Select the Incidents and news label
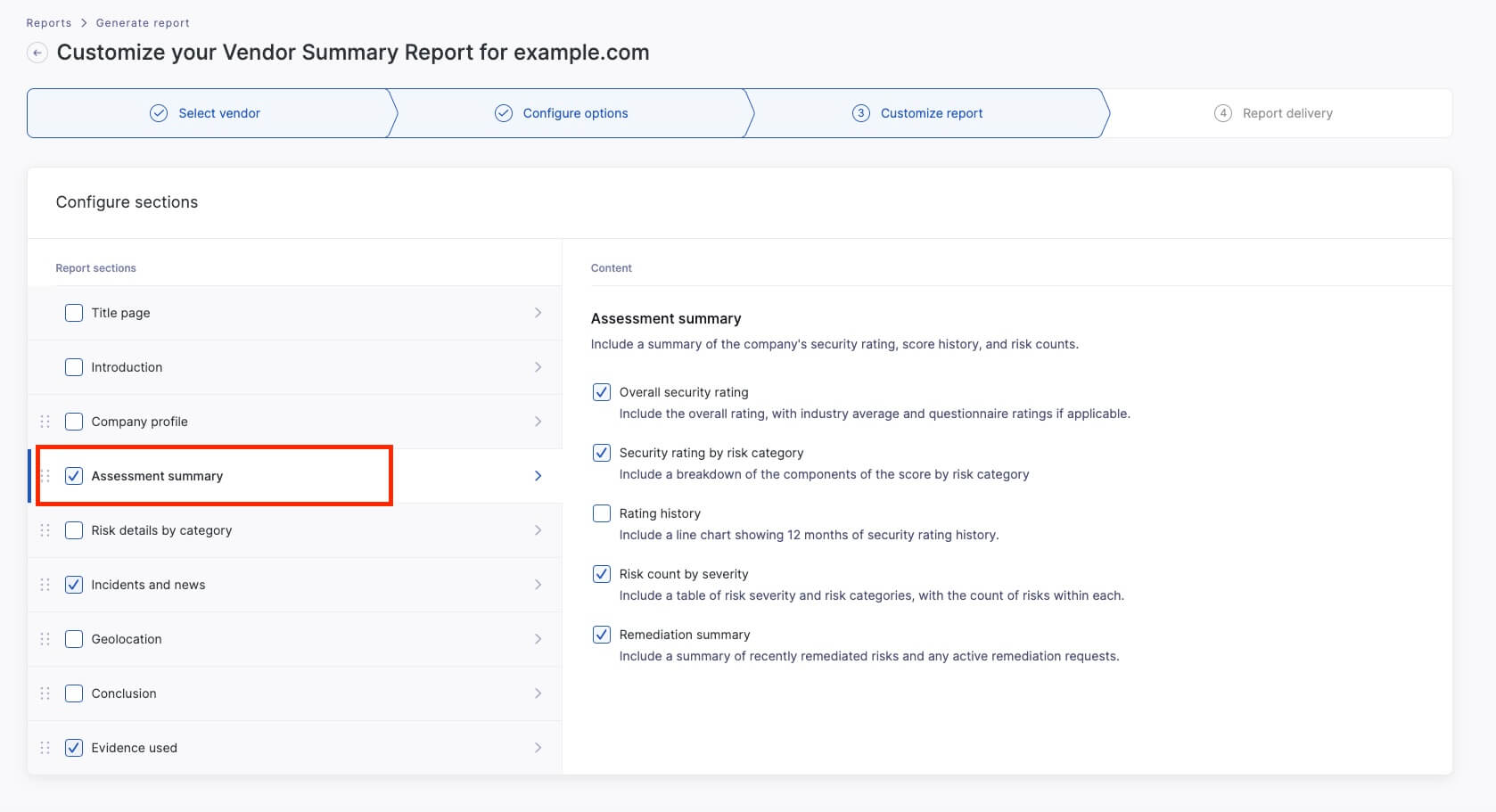This screenshot has height=812, width=1496. (x=148, y=585)
